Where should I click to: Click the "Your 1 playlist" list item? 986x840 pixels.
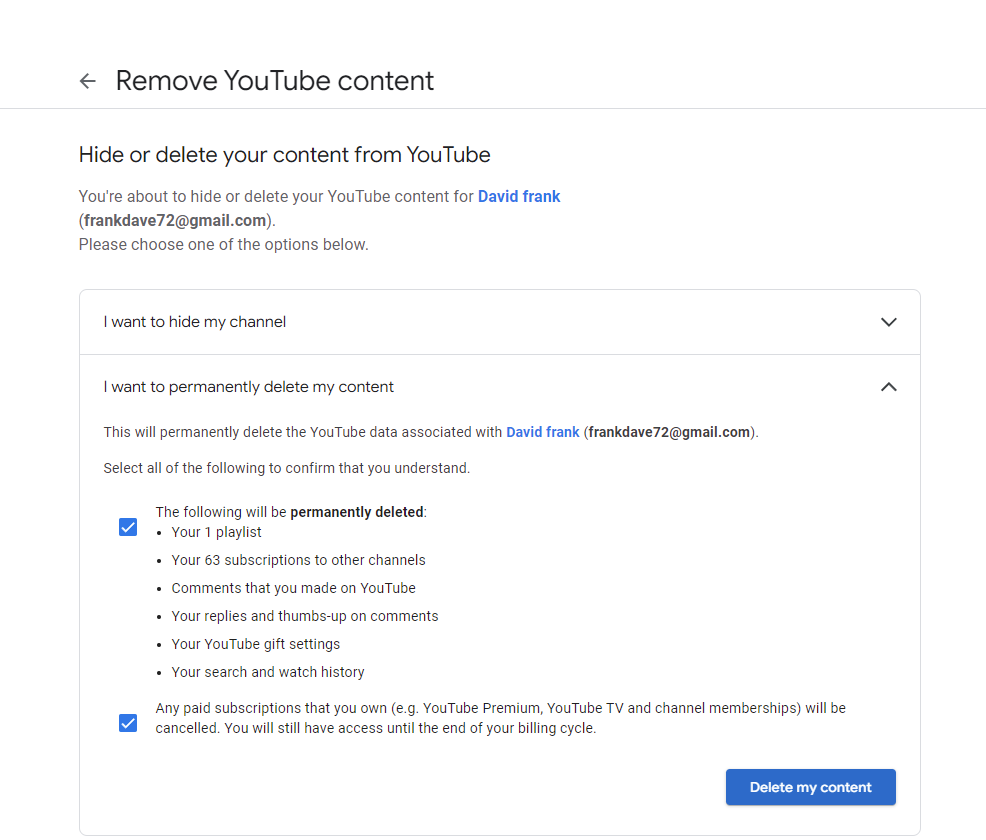(x=216, y=533)
